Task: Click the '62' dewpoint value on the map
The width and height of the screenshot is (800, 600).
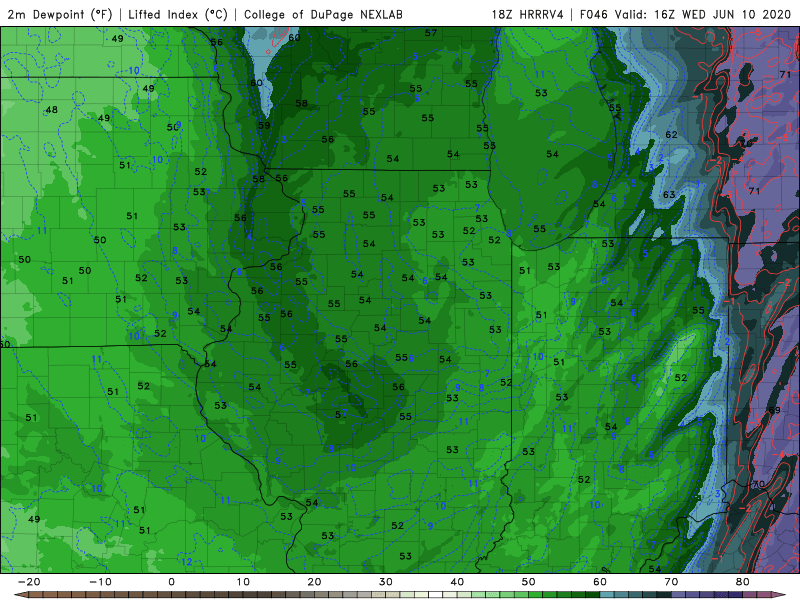Action: point(671,135)
